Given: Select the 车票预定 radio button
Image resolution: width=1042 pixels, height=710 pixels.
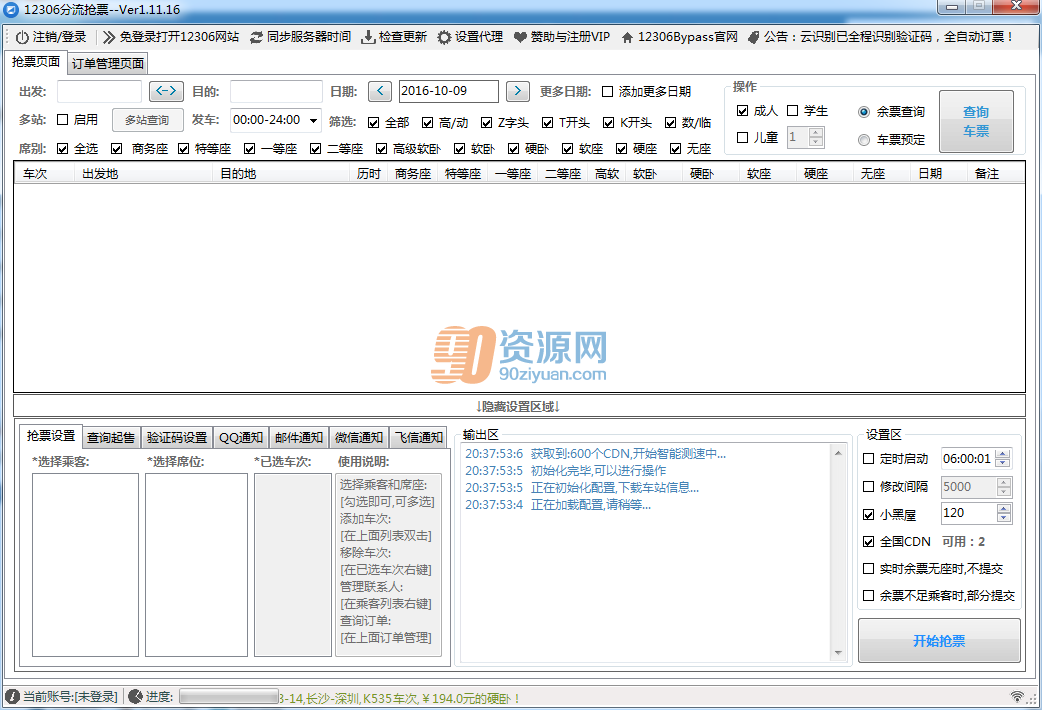Looking at the screenshot, I should pos(864,140).
